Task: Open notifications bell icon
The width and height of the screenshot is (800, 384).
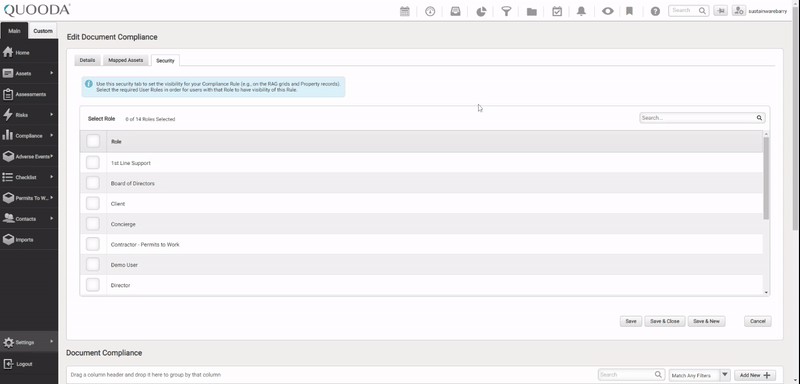Action: point(581,11)
